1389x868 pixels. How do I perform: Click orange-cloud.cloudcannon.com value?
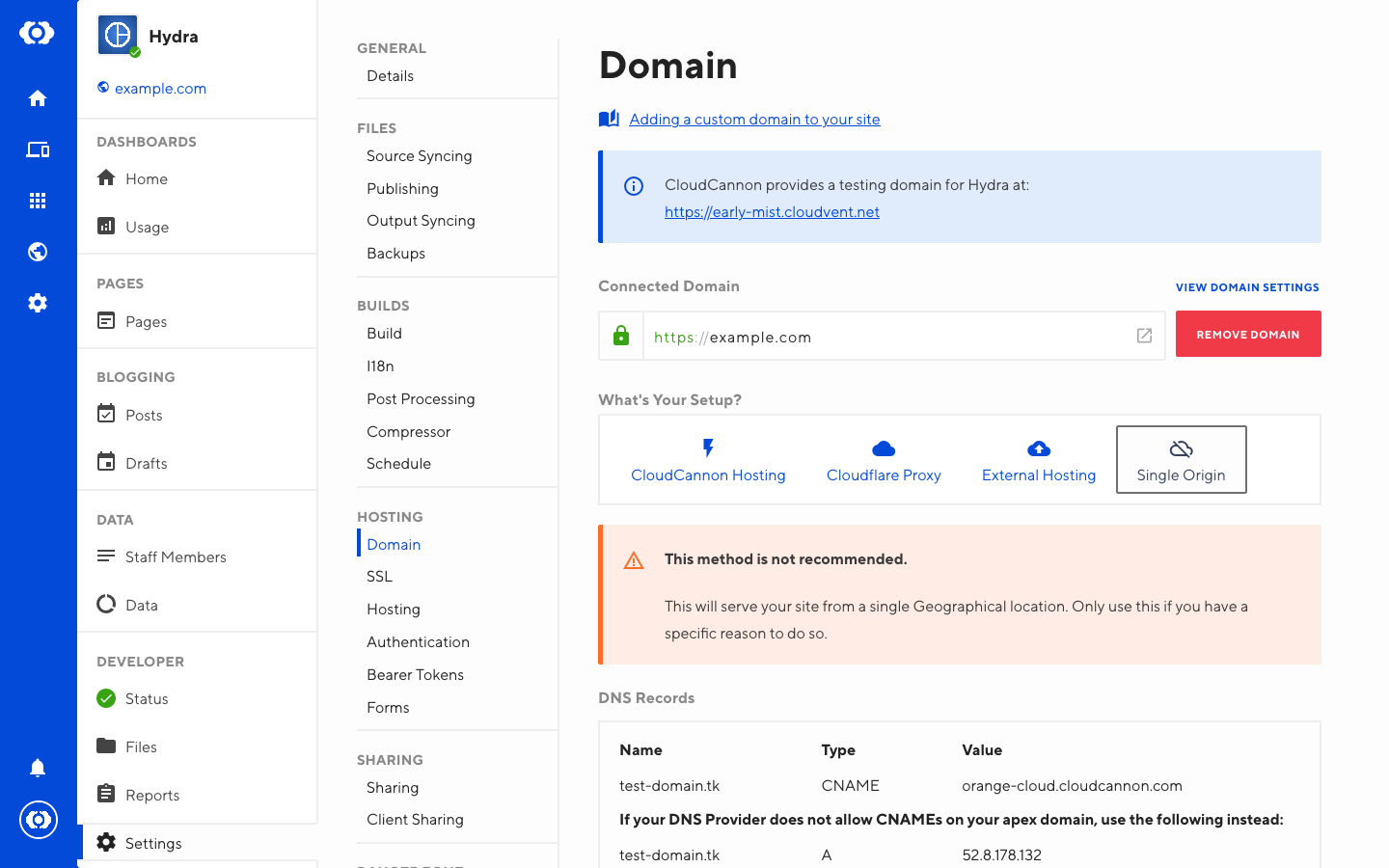click(x=1072, y=786)
